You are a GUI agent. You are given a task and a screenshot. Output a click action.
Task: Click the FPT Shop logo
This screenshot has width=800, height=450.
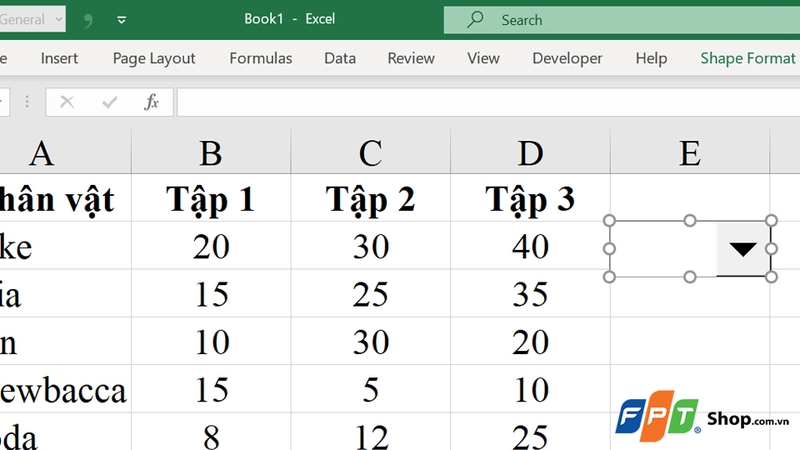coord(703,416)
